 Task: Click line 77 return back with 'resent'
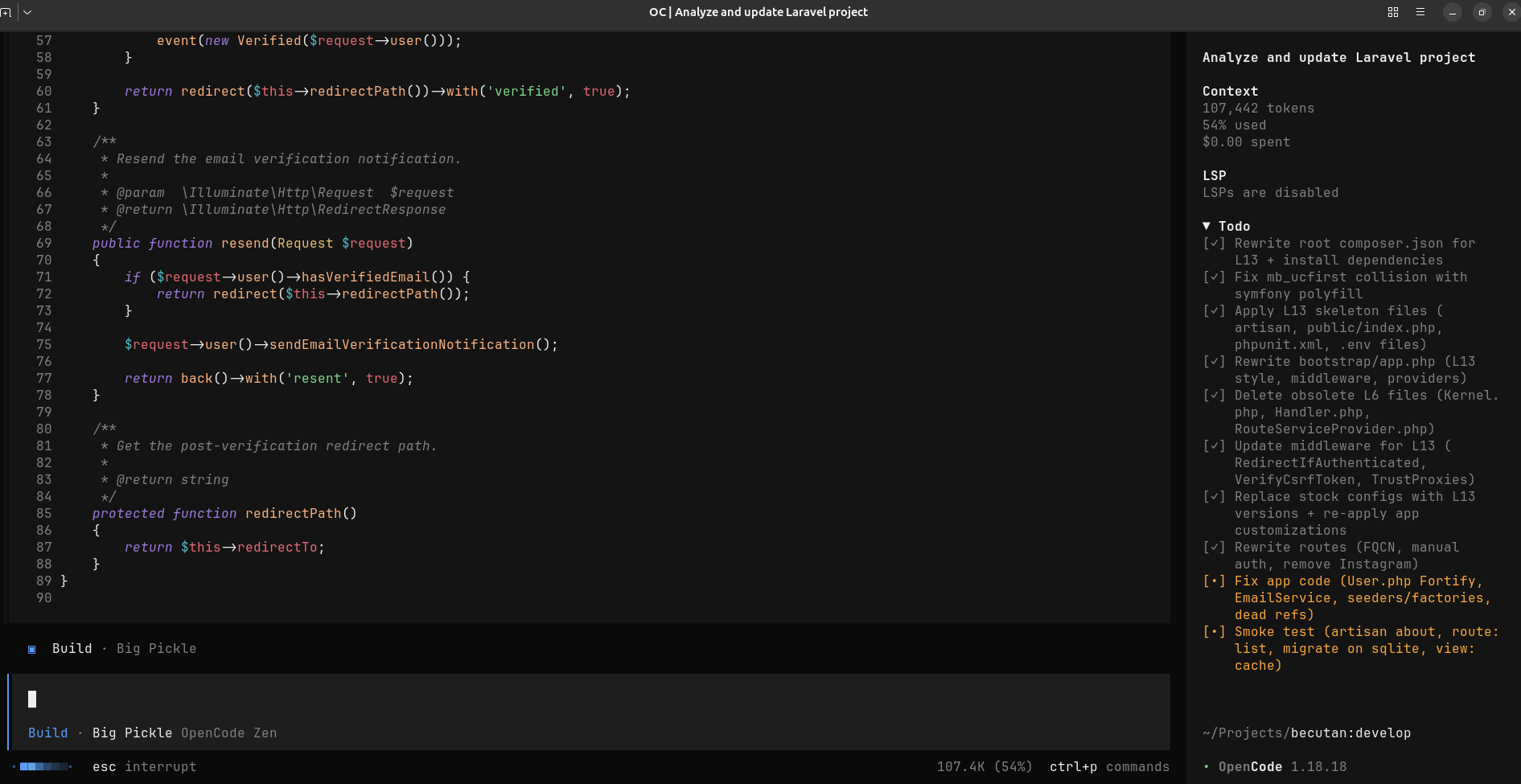[269, 378]
